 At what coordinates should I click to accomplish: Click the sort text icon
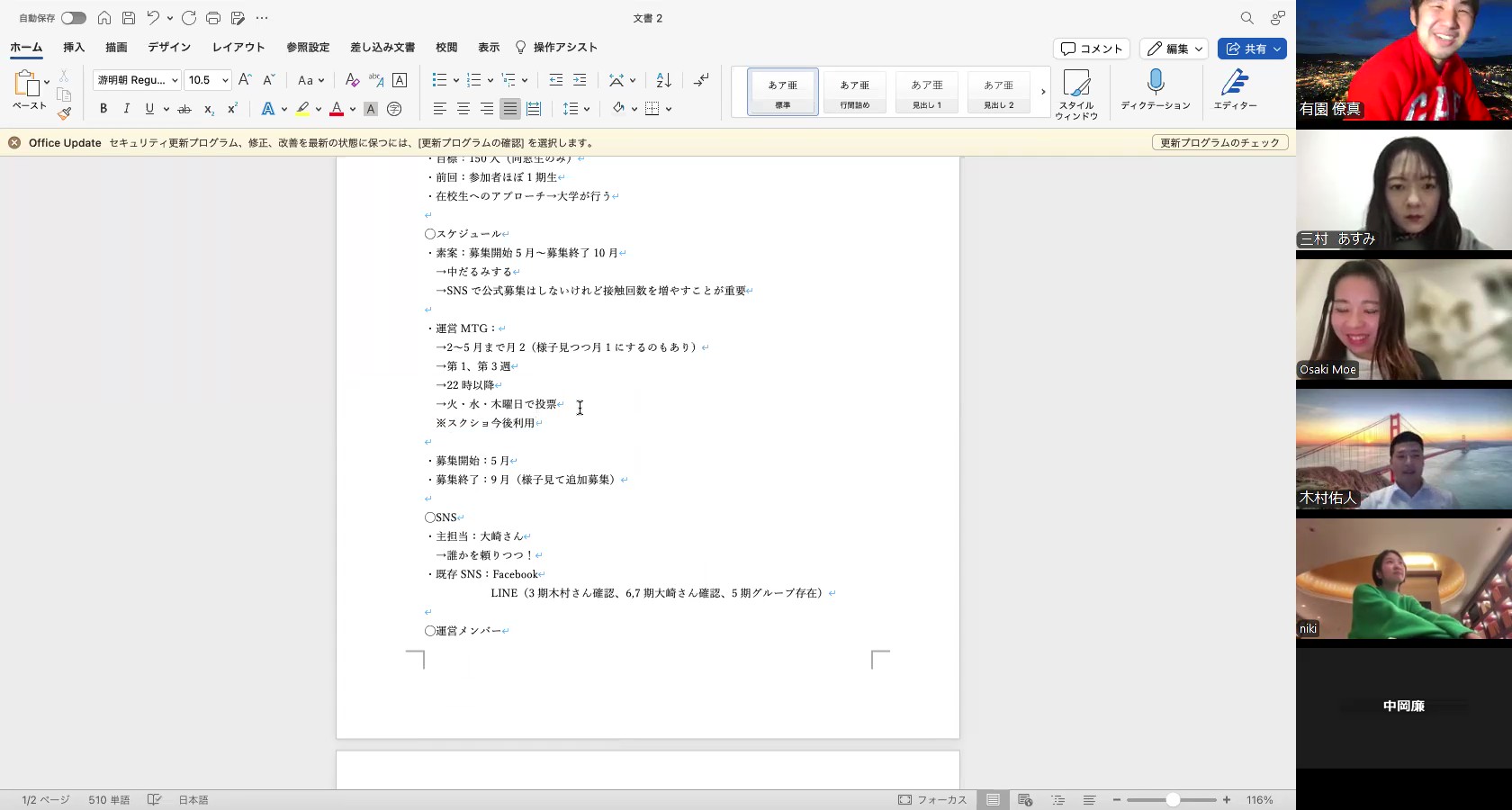663,80
